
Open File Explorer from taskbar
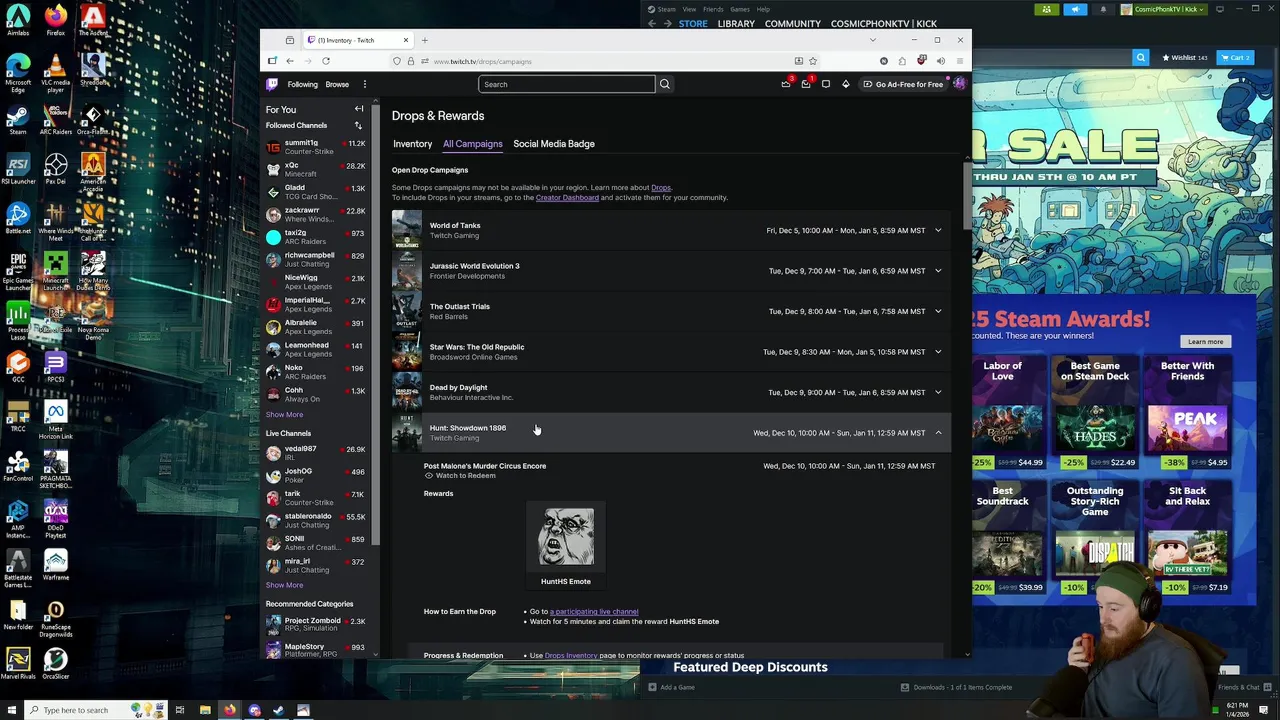point(205,710)
